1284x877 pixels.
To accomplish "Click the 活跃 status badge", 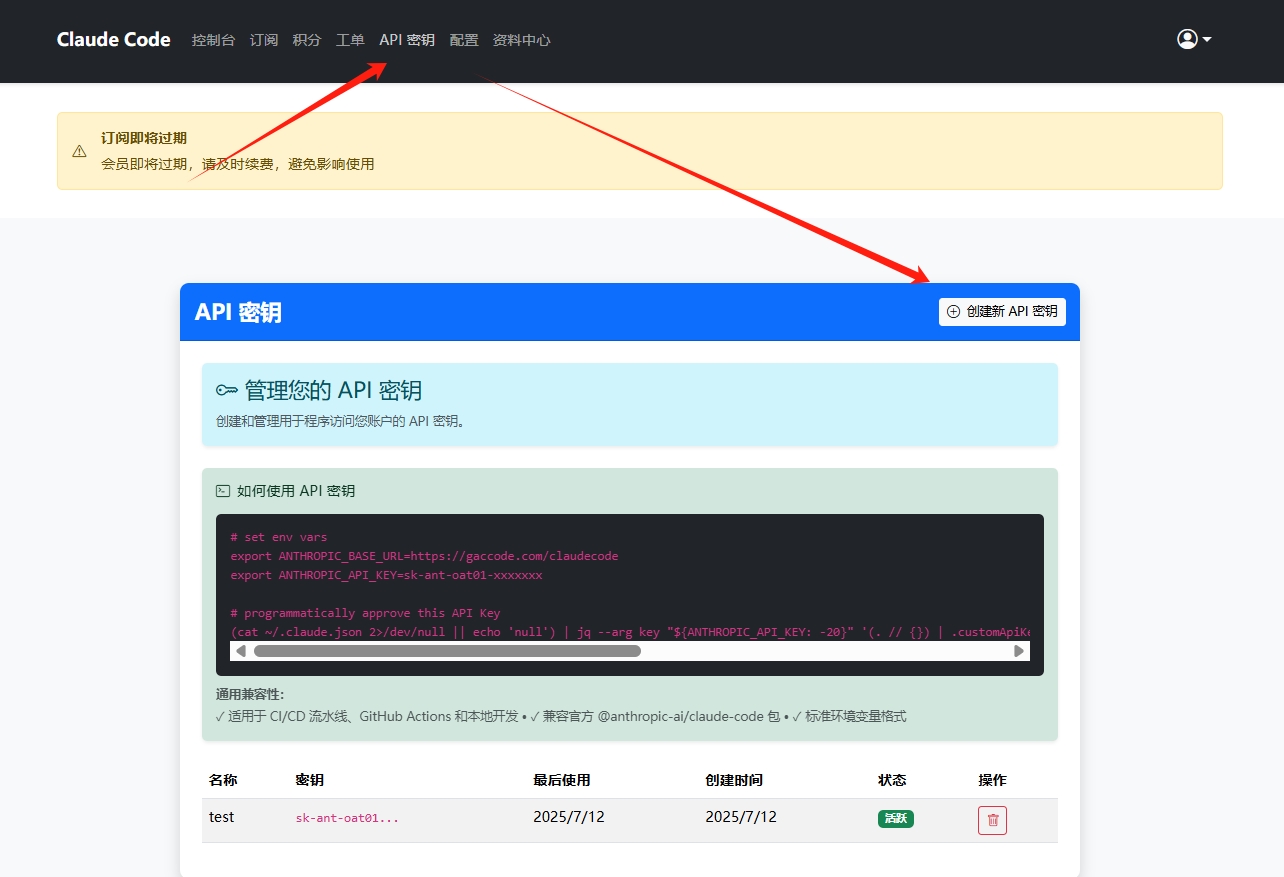I will 896,818.
